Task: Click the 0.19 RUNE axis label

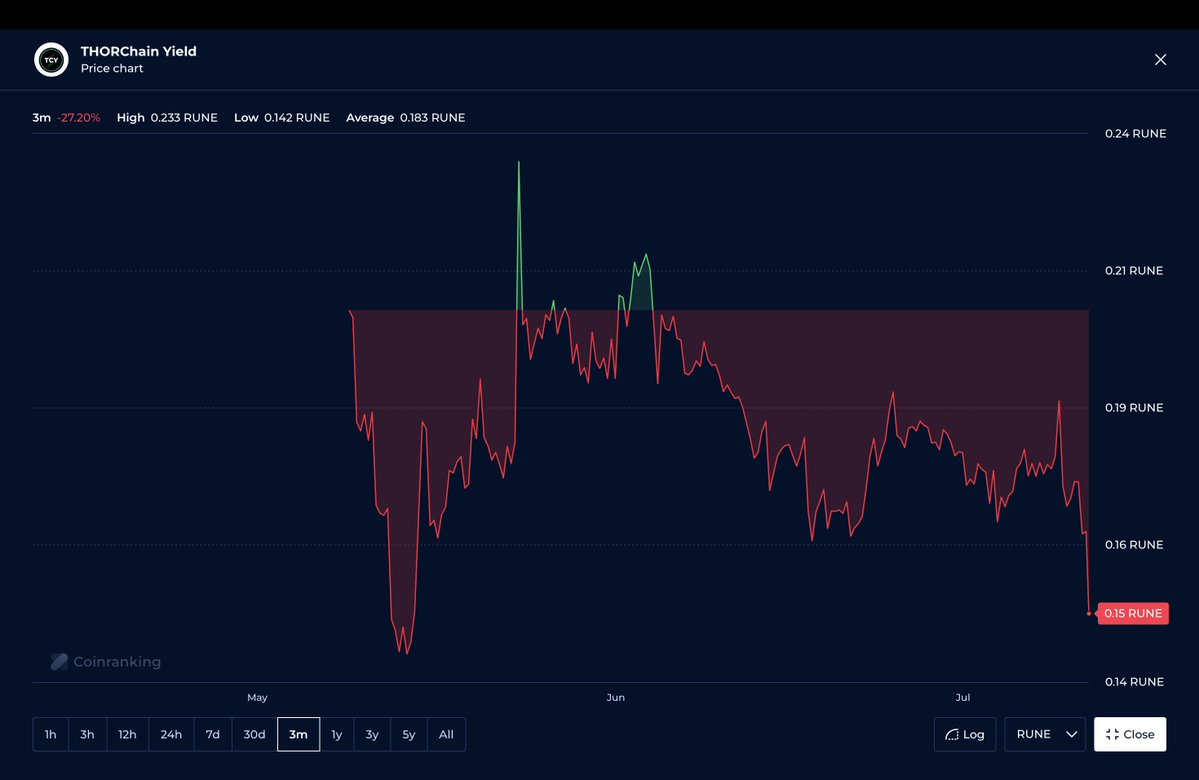Action: click(1134, 408)
